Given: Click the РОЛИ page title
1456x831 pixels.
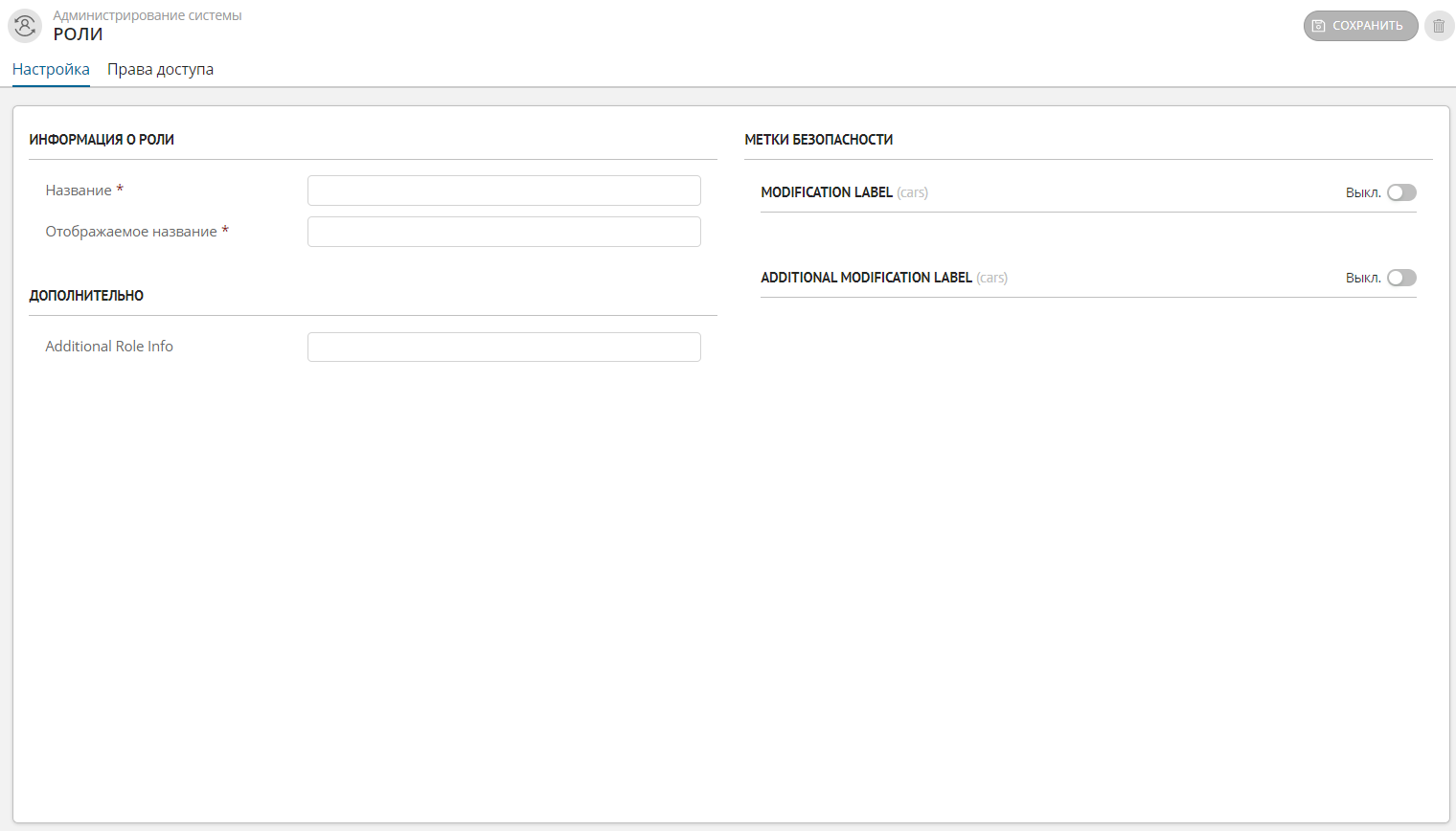Looking at the screenshot, I should pyautogui.click(x=78, y=34).
